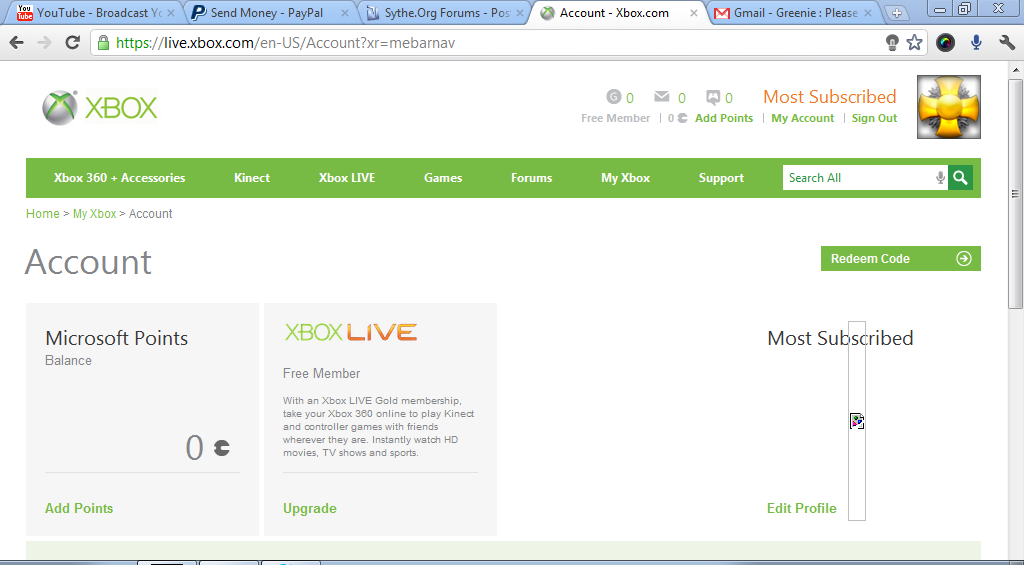Click Add Points under Microsoft Points balance
The image size is (1024, 565).
point(79,508)
